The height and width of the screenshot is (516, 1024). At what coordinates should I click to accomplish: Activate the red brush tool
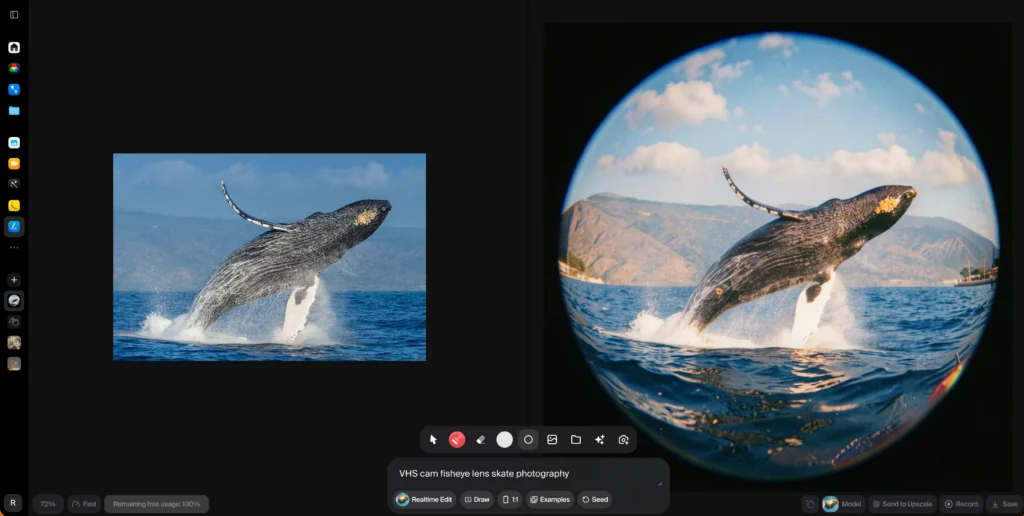coord(457,440)
